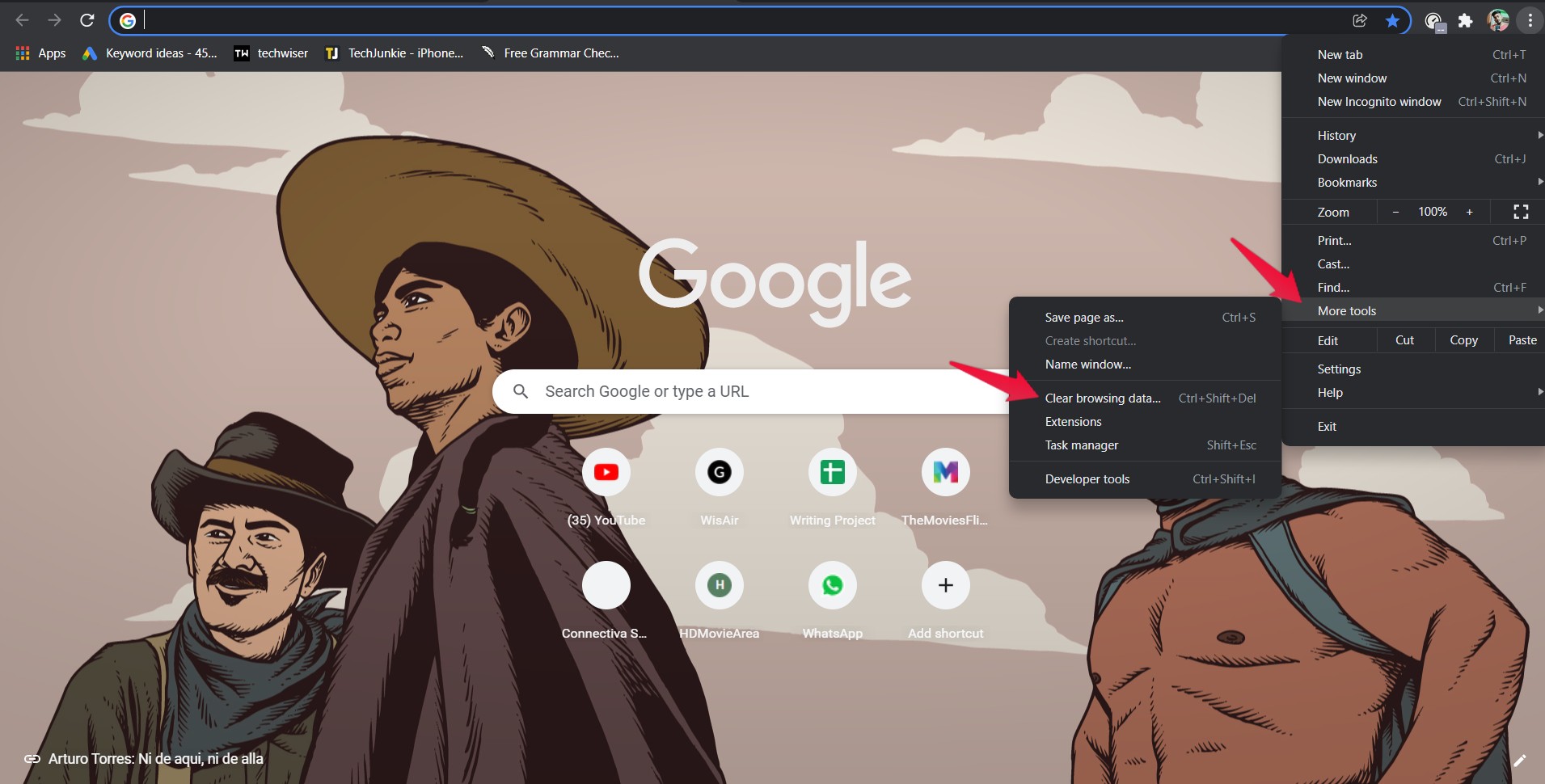This screenshot has width=1545, height=784.
Task: Open the techwiser bookmark
Action: pos(271,53)
